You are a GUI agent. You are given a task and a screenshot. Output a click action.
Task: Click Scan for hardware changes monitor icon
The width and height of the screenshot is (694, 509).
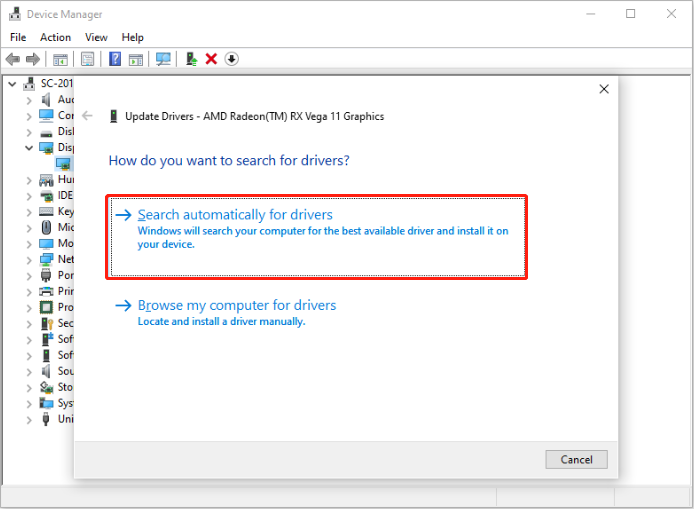point(163,59)
